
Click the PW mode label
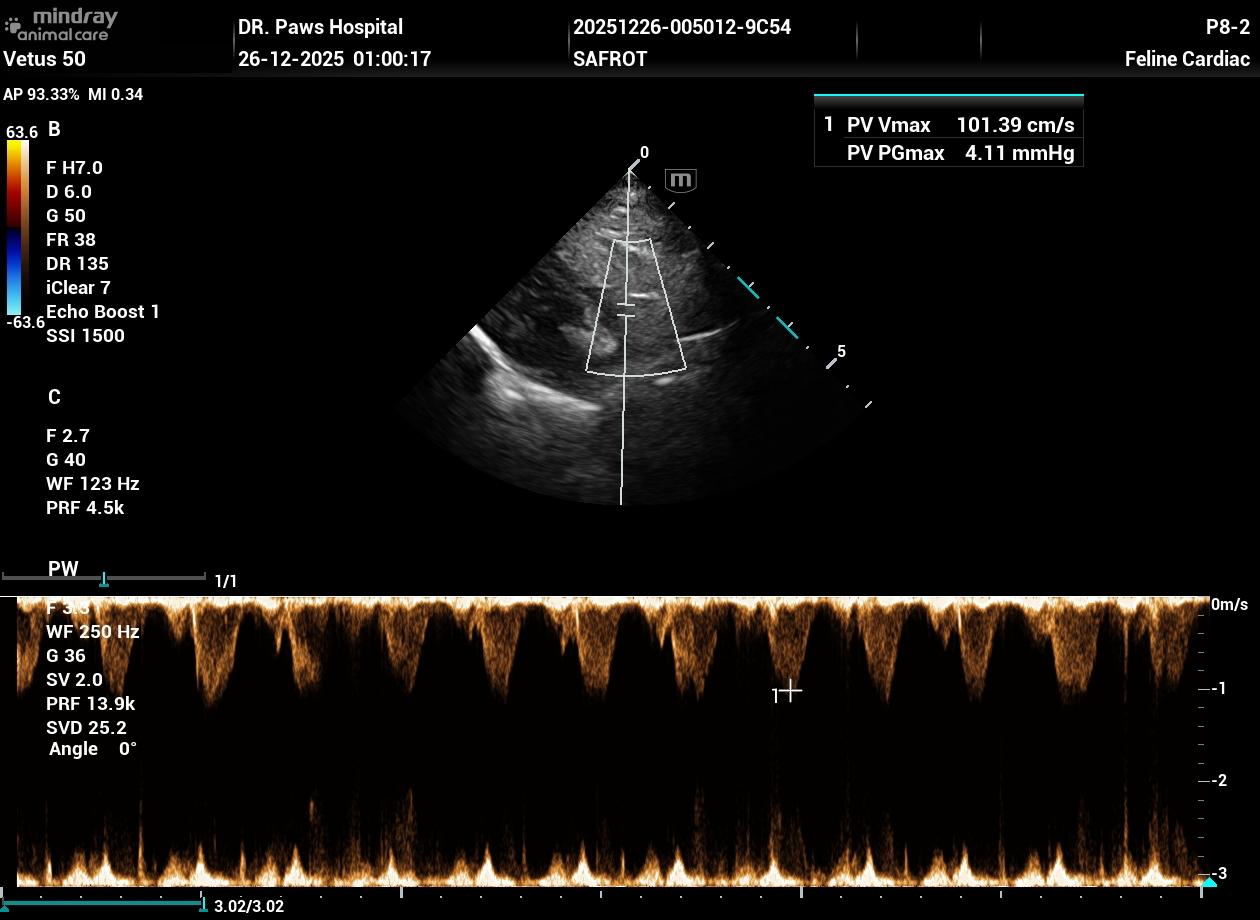pos(63,569)
